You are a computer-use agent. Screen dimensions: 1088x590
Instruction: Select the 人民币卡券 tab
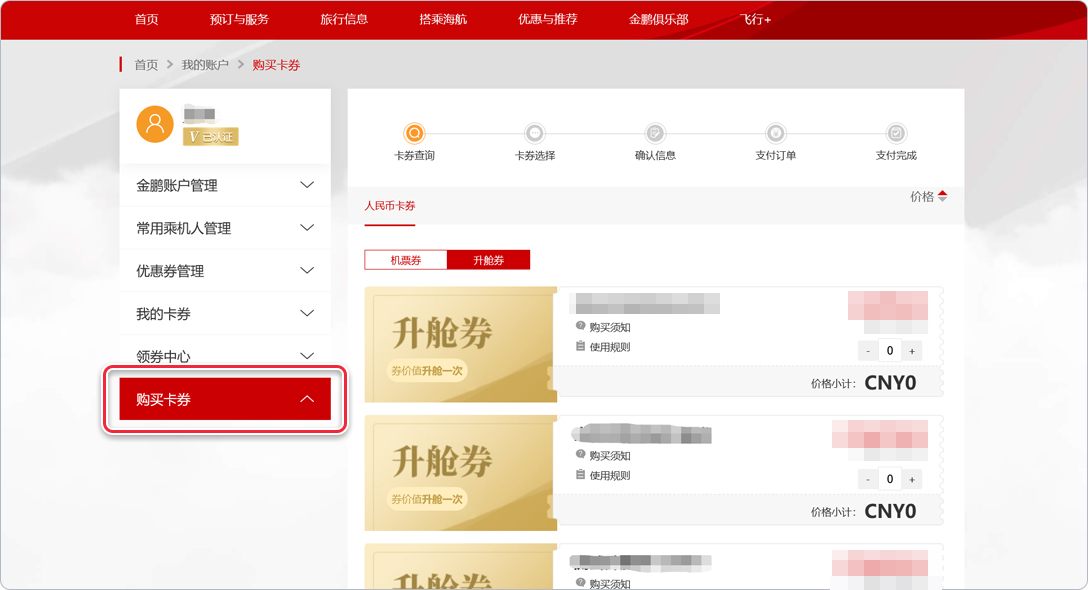click(x=389, y=206)
